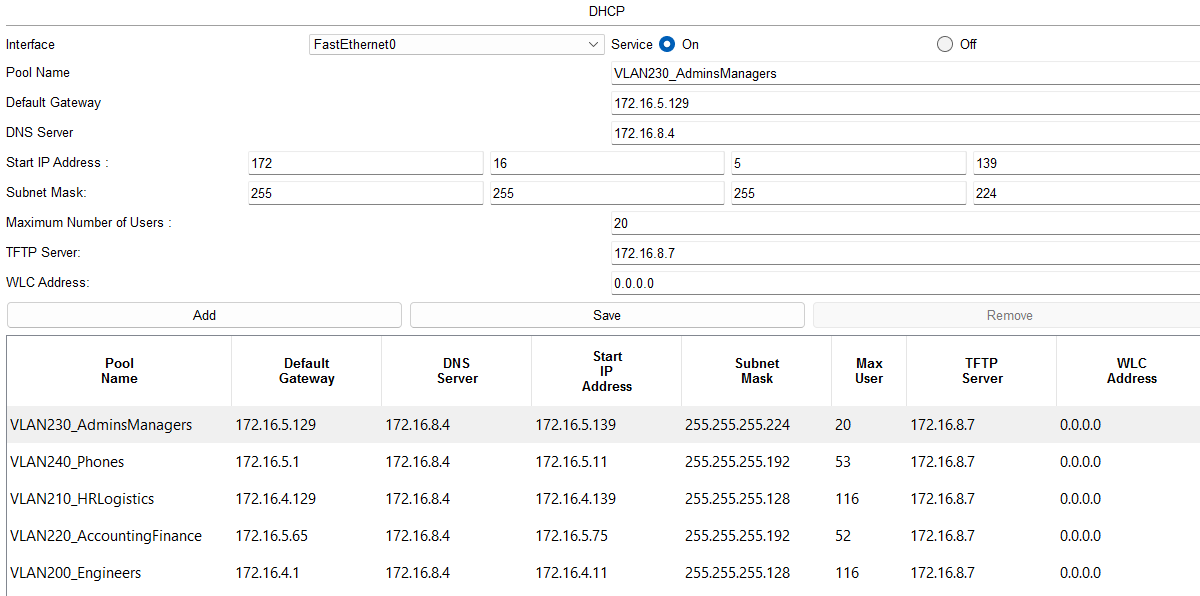
Task: Click Subnet Mask third octet field
Action: click(x=848, y=193)
